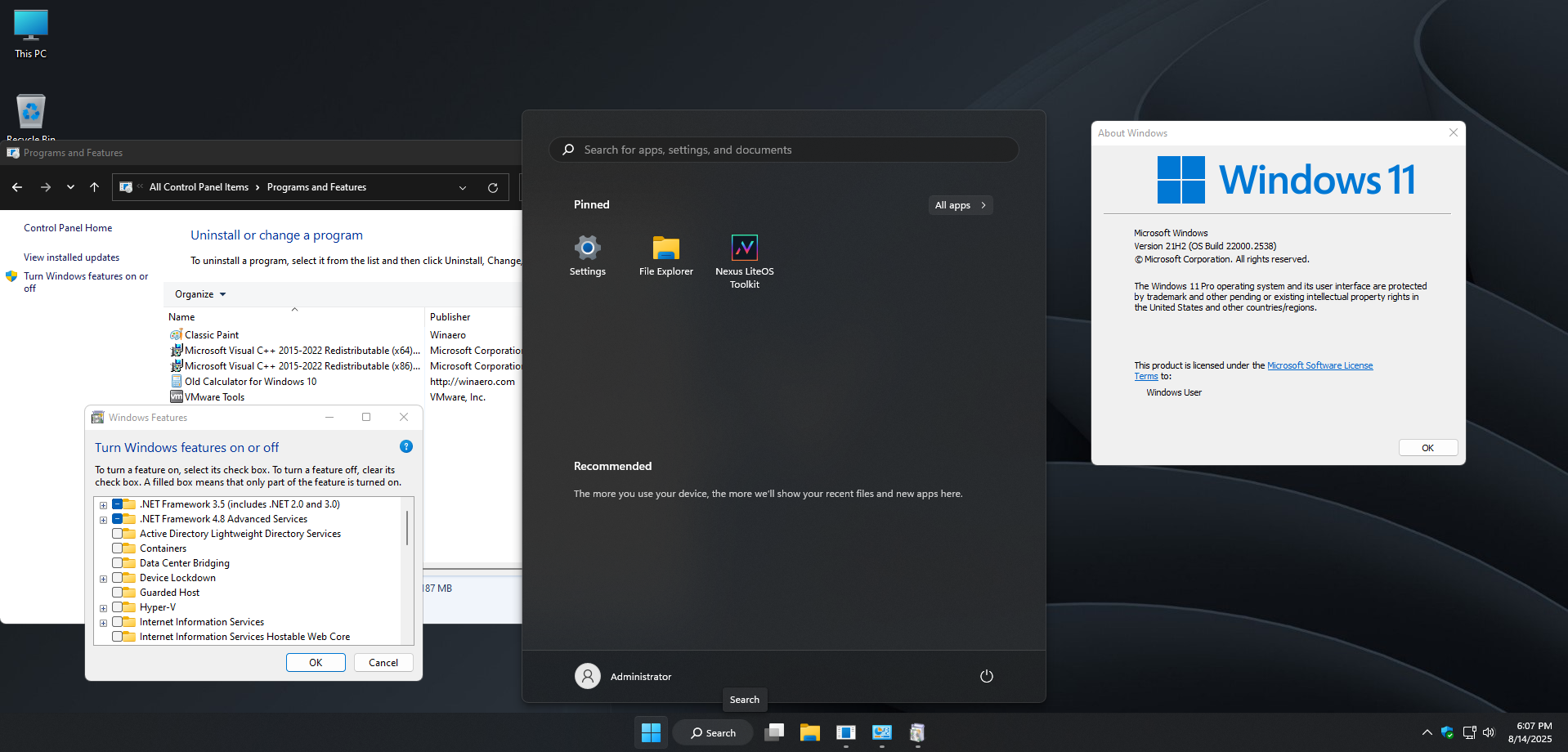Click the Windows Security tray icon

pos(1448,732)
